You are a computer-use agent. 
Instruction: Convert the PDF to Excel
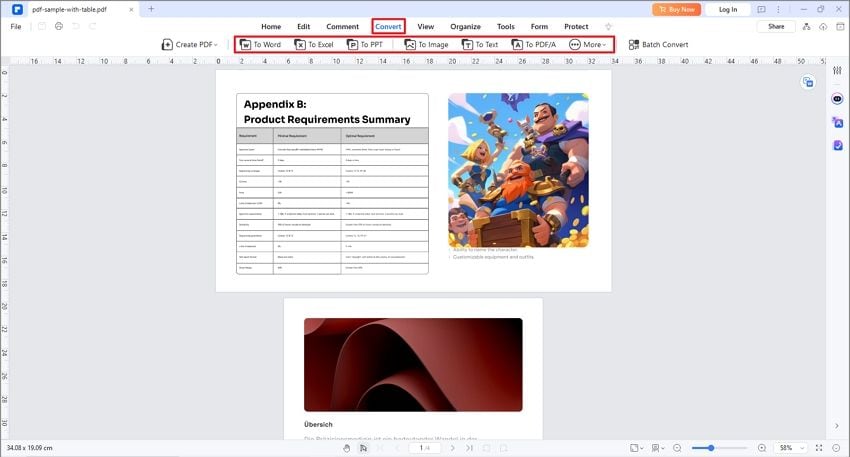coord(314,44)
